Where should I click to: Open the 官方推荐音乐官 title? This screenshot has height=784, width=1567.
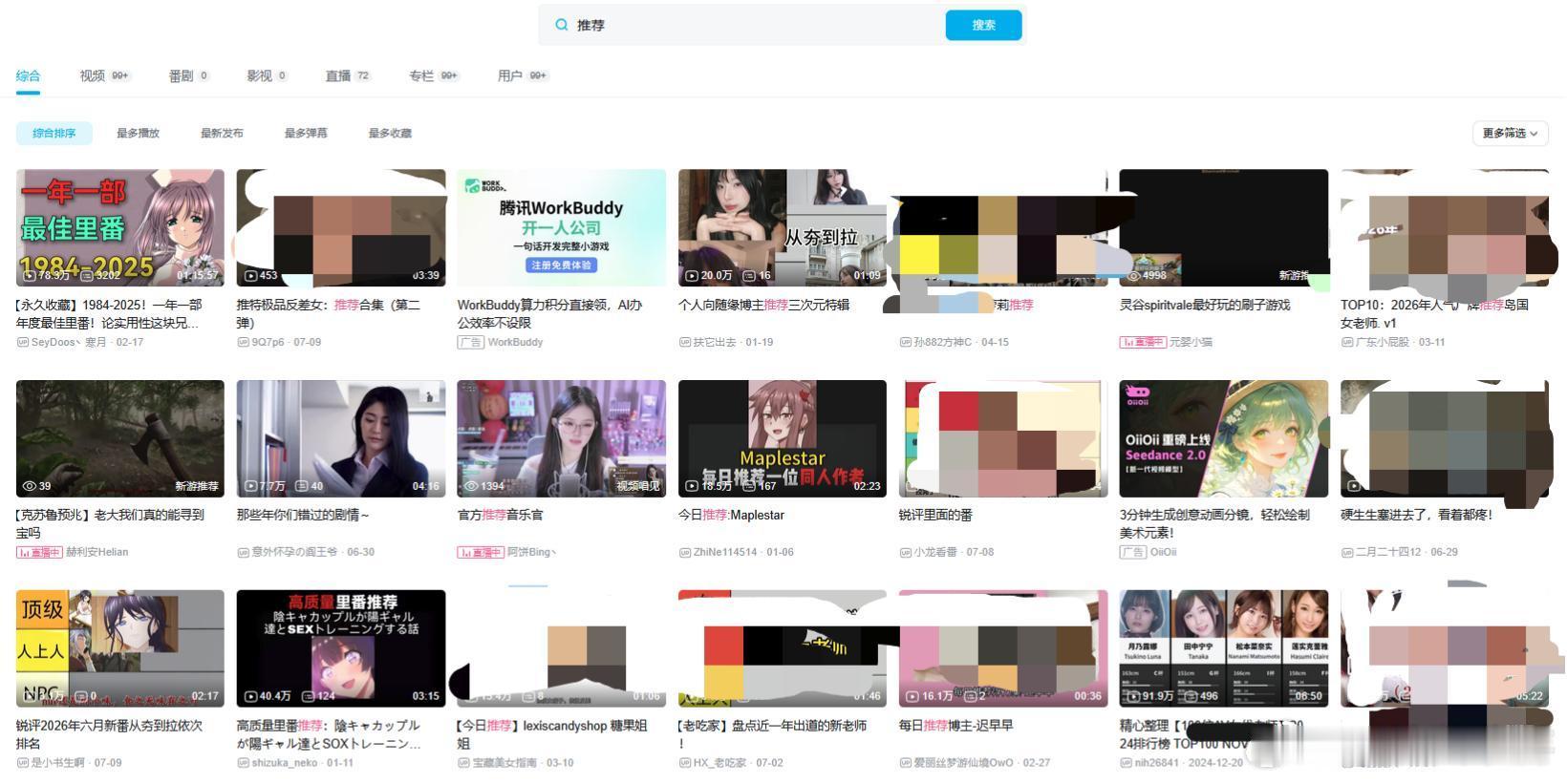501,515
